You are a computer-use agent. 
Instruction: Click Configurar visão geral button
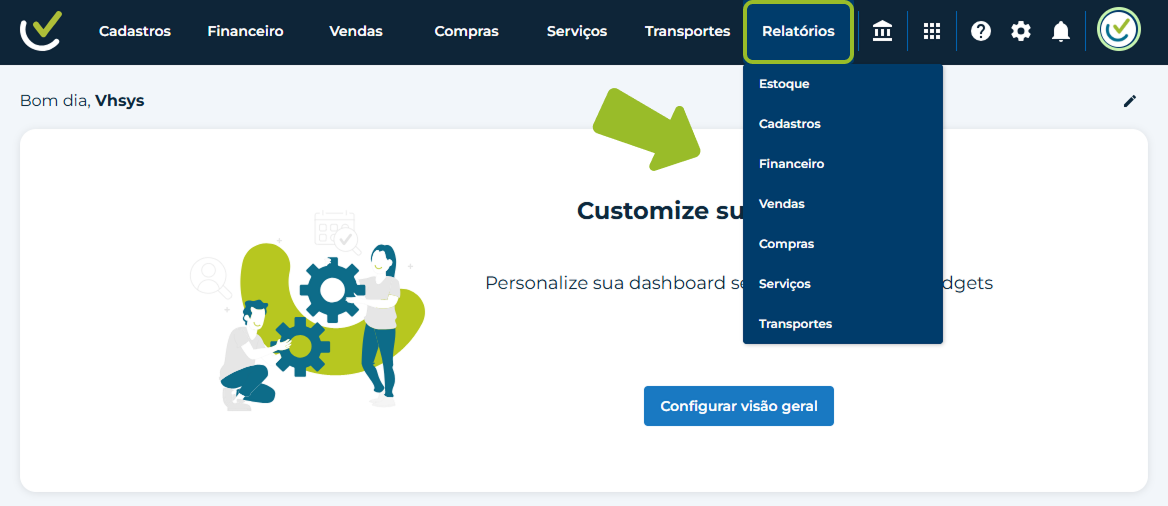[x=739, y=406]
